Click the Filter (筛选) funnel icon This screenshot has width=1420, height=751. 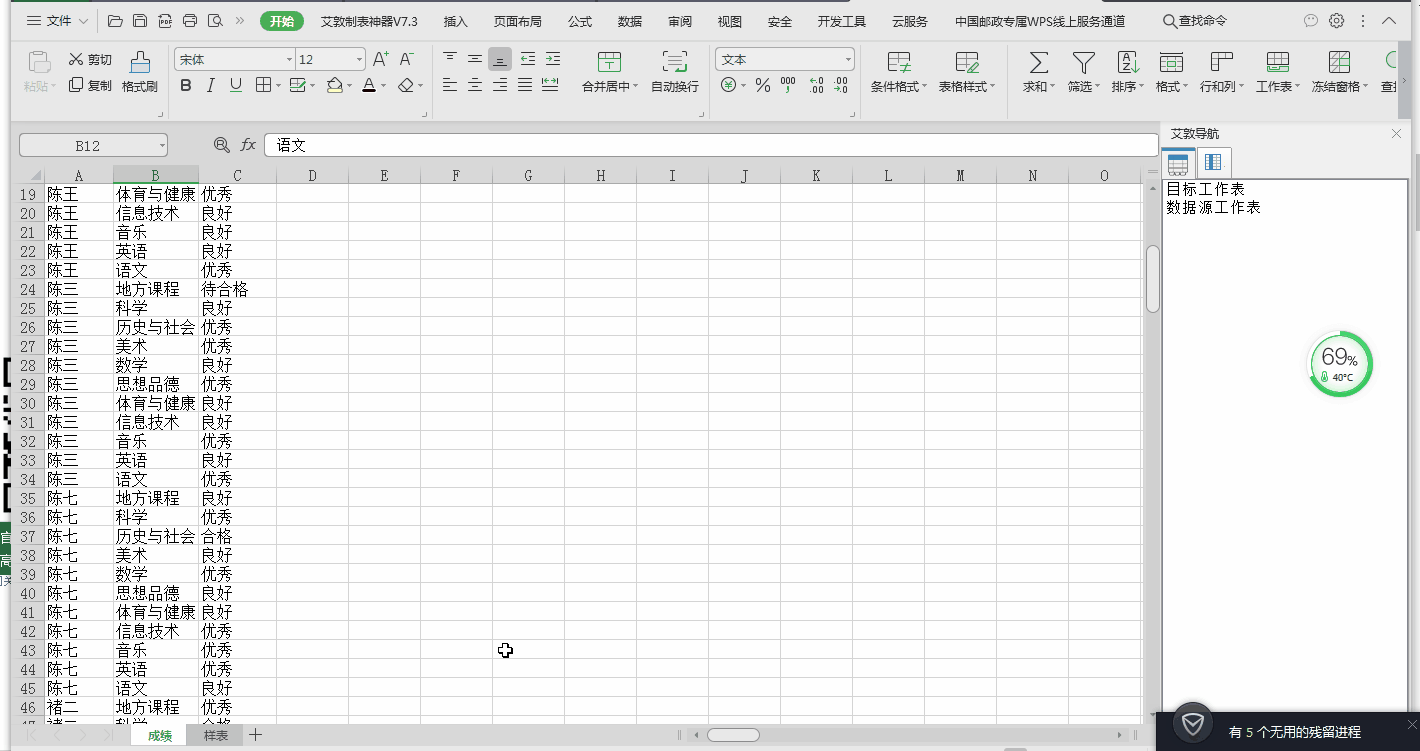coord(1083,63)
